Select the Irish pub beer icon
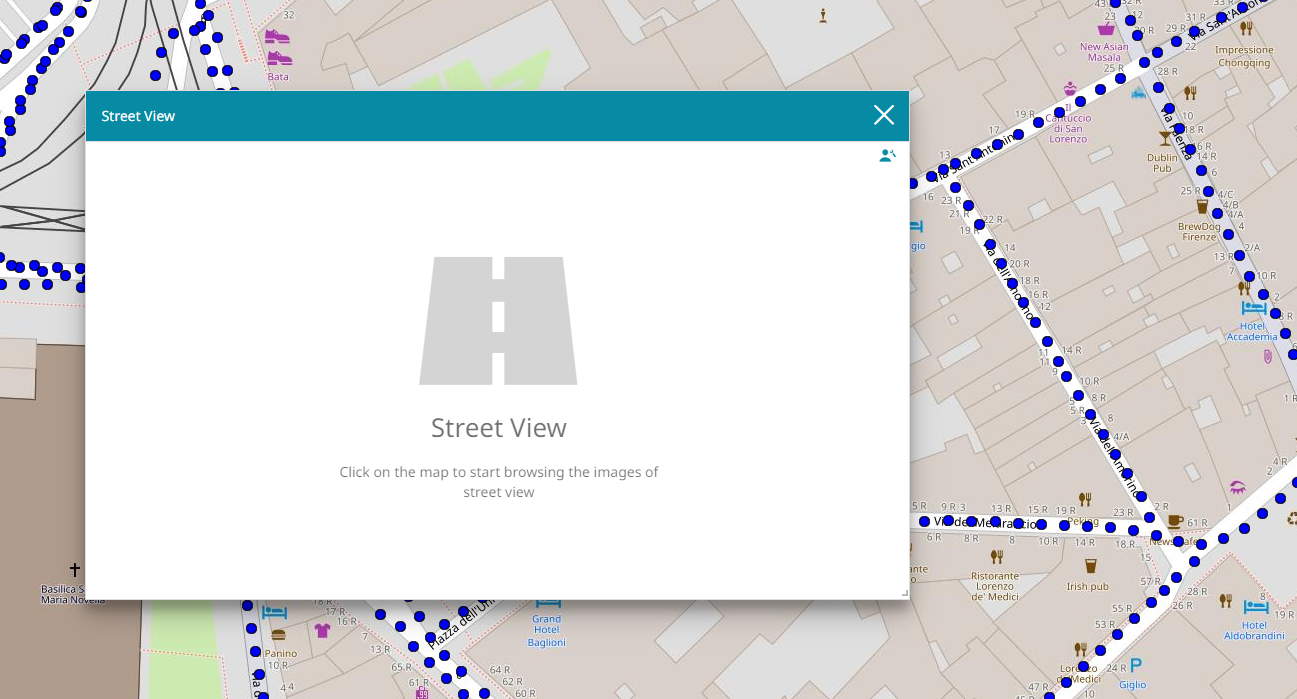The height and width of the screenshot is (699, 1297). (1090, 566)
